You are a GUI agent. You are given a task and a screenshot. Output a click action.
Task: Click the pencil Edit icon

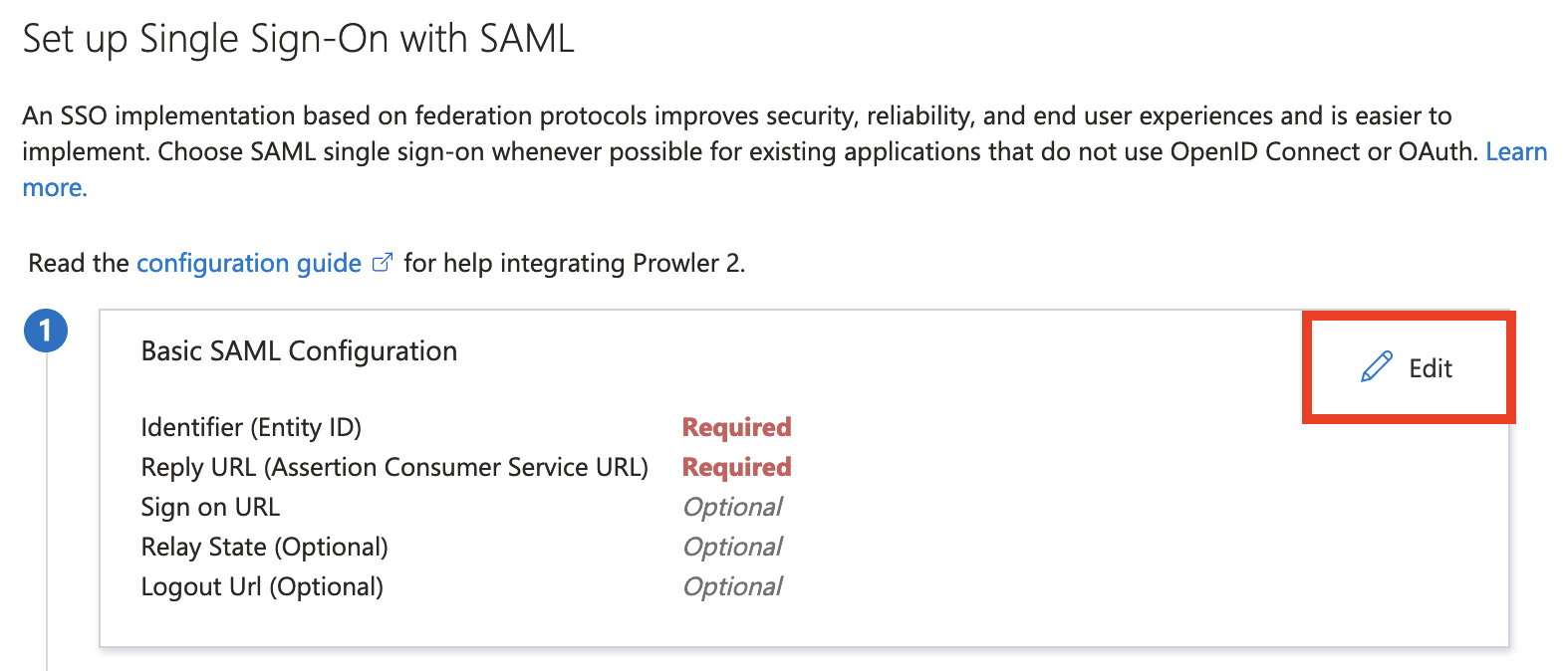[1376, 367]
